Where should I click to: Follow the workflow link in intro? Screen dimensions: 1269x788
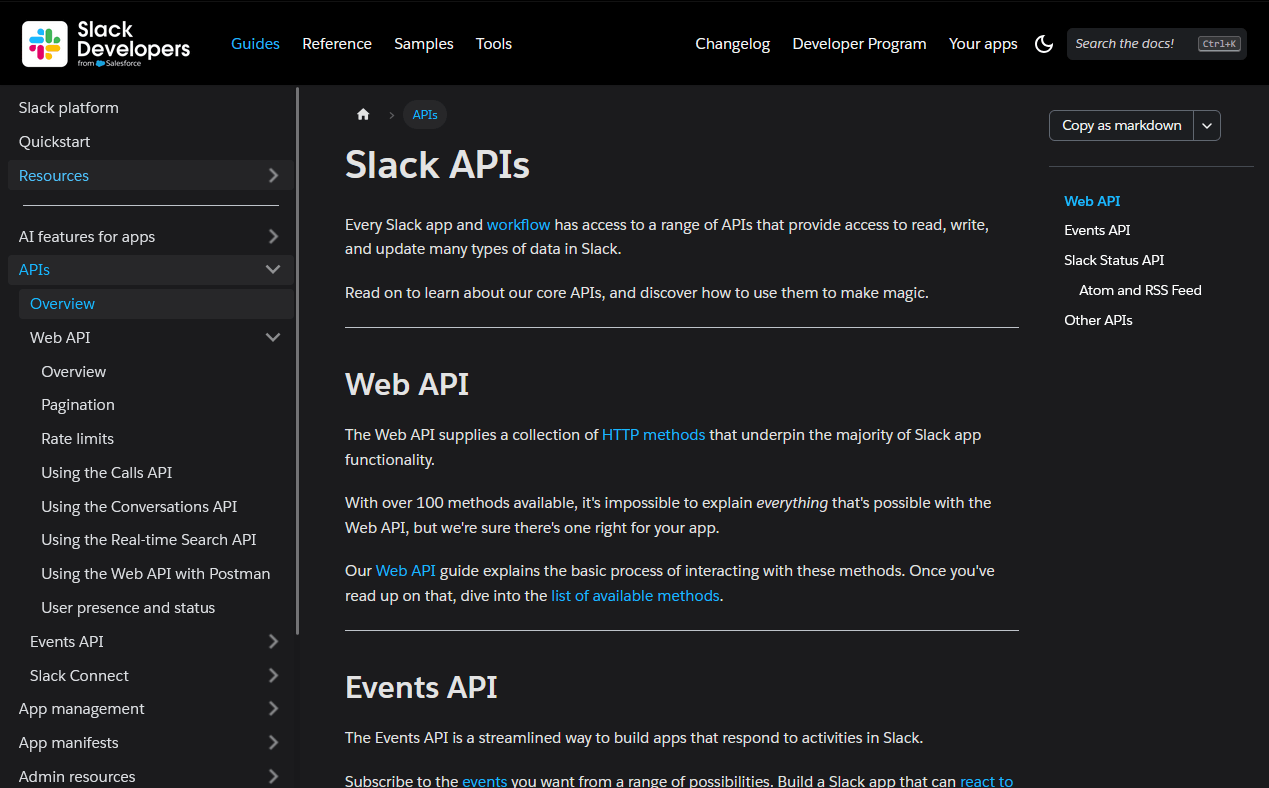point(519,225)
